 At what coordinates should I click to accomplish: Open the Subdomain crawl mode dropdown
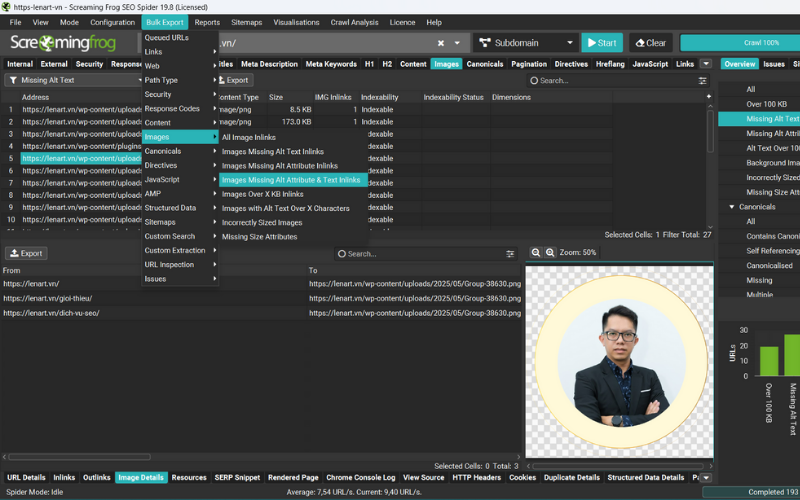point(524,43)
